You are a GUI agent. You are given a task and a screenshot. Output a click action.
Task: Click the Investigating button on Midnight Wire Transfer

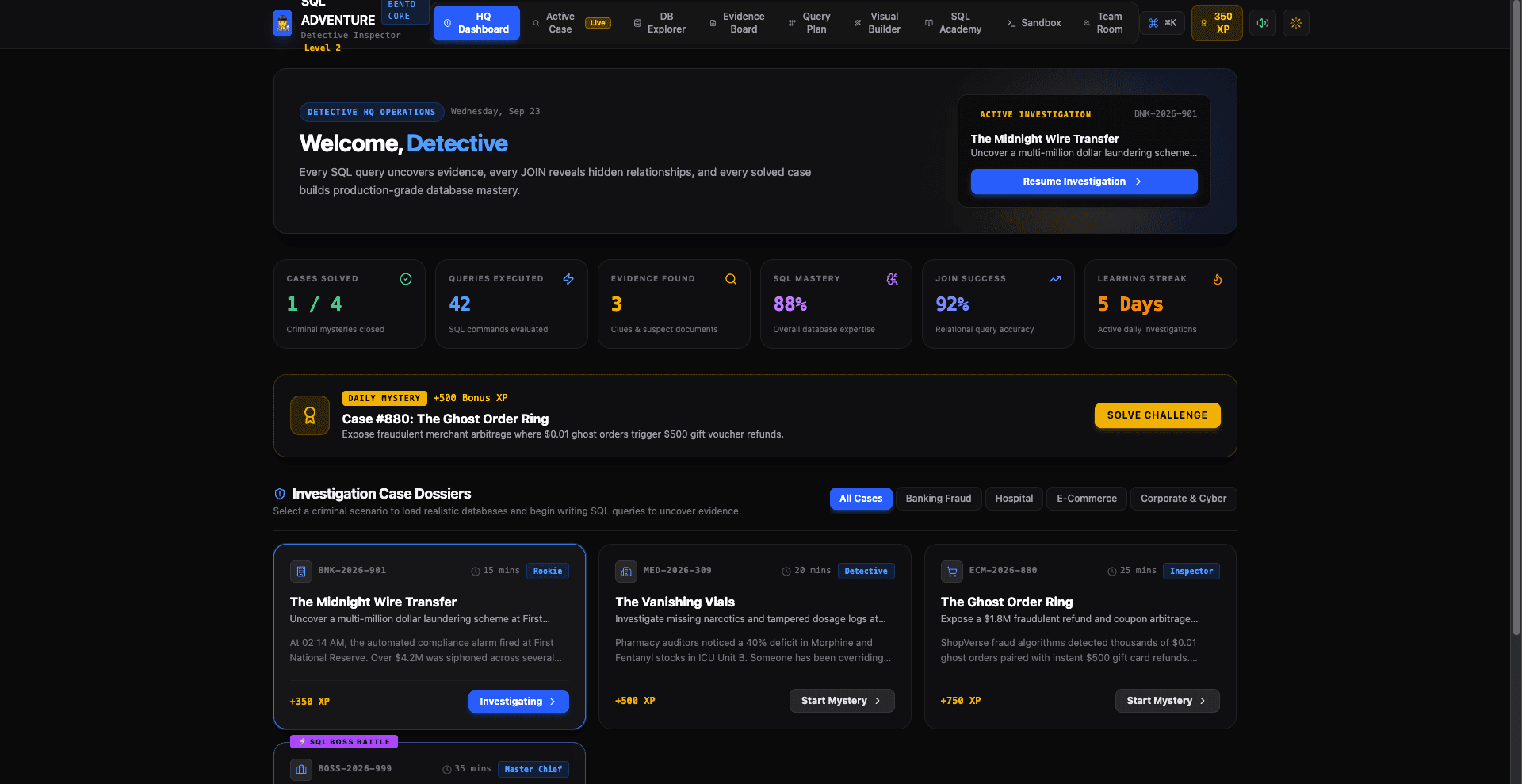(518, 702)
